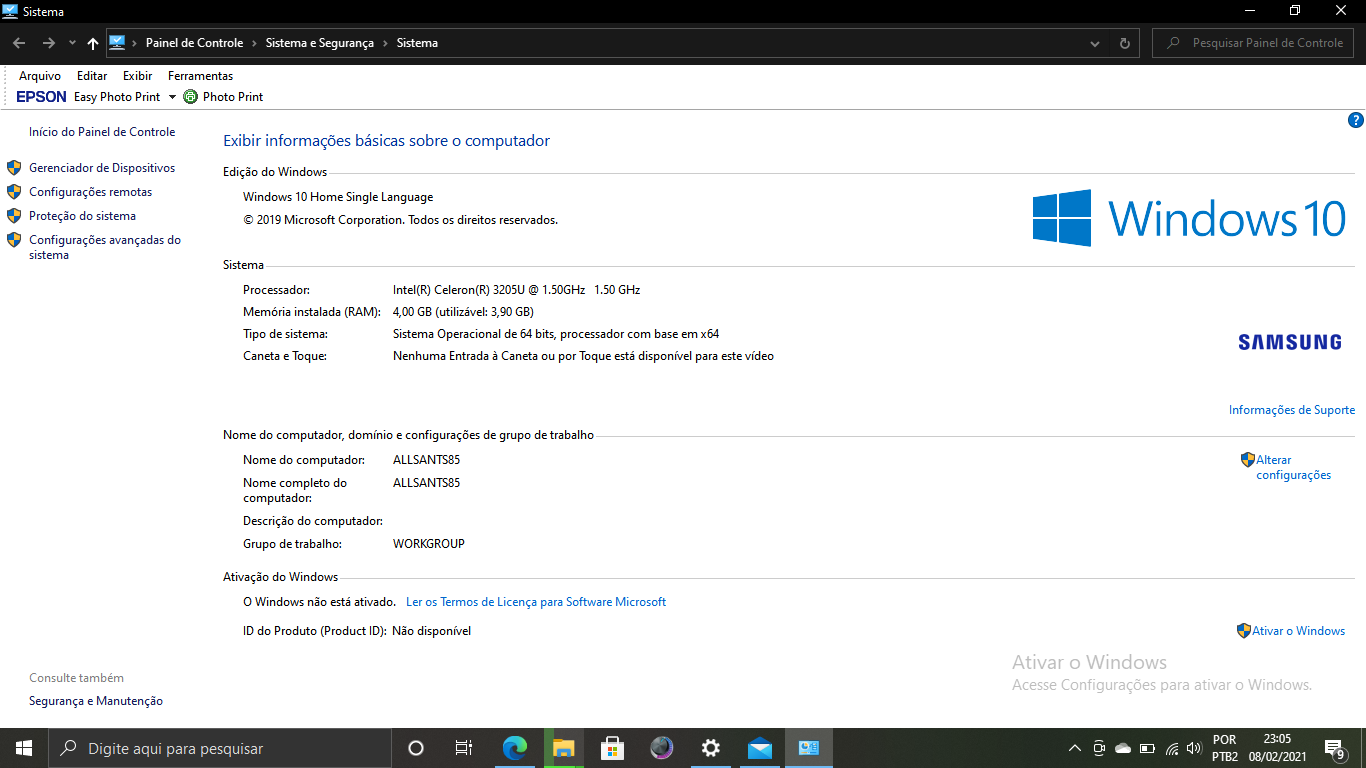Restore down the Sistema window
Image resolution: width=1366 pixels, height=768 pixels.
tap(1295, 11)
